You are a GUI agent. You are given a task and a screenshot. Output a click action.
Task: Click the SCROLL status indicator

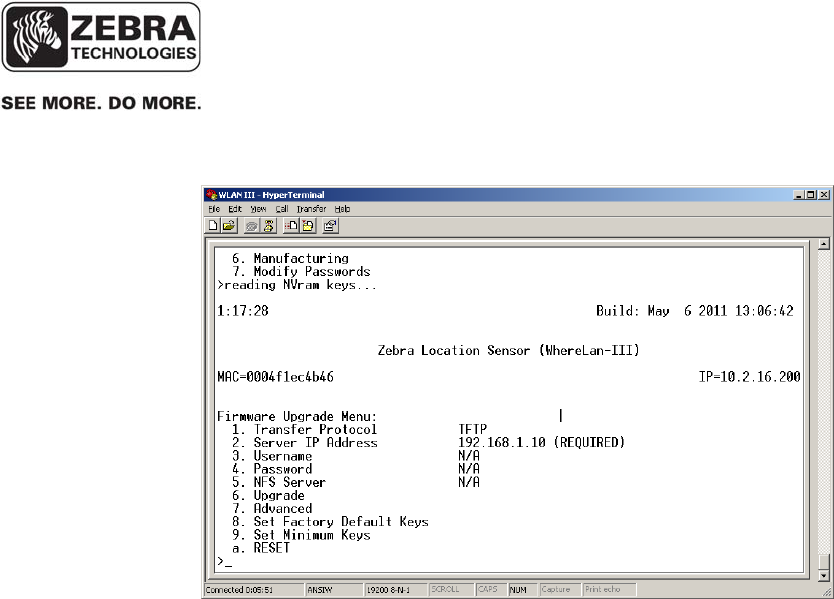coord(451,589)
